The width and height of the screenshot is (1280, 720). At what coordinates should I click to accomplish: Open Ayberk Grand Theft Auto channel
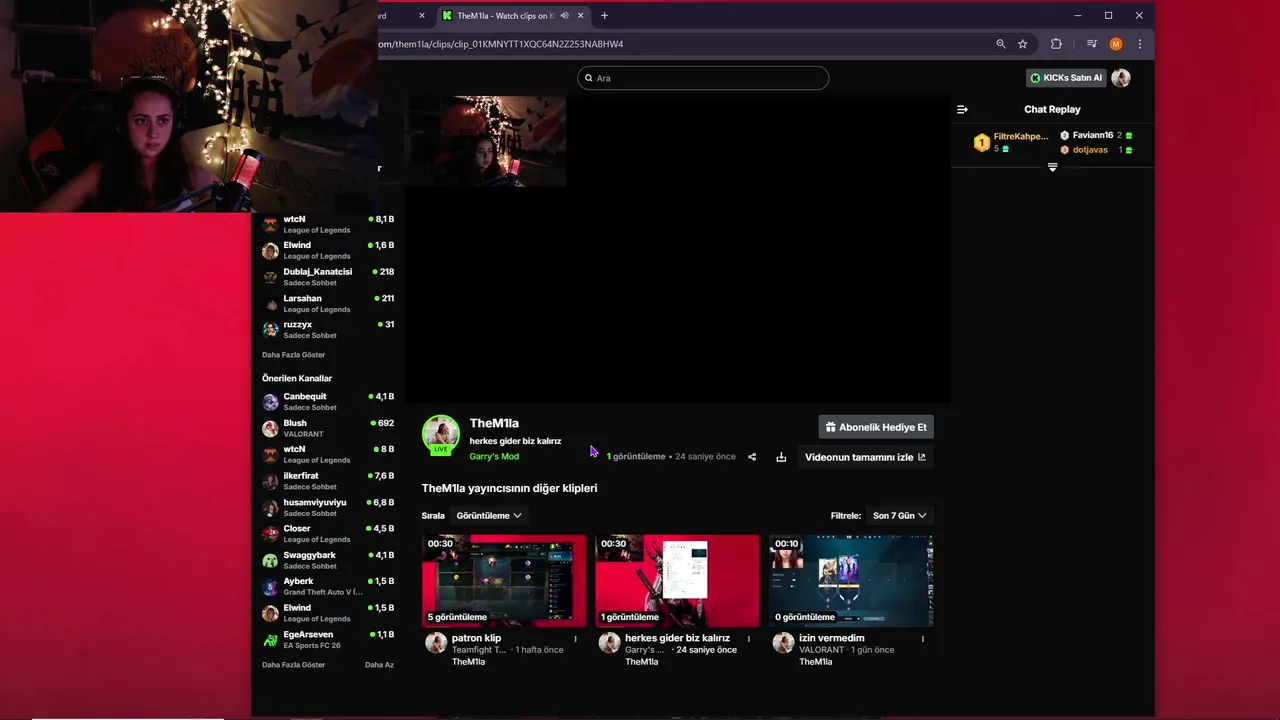pyautogui.click(x=328, y=586)
